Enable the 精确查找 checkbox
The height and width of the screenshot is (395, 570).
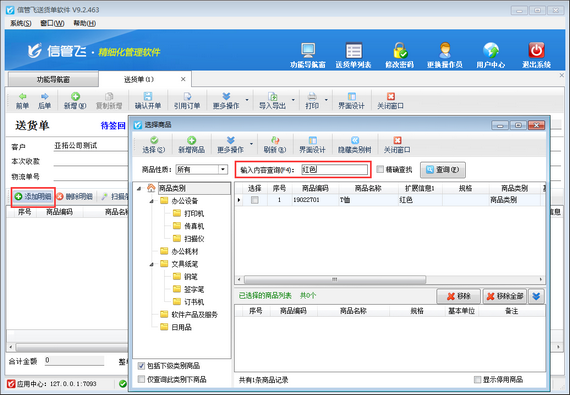[x=380, y=169]
